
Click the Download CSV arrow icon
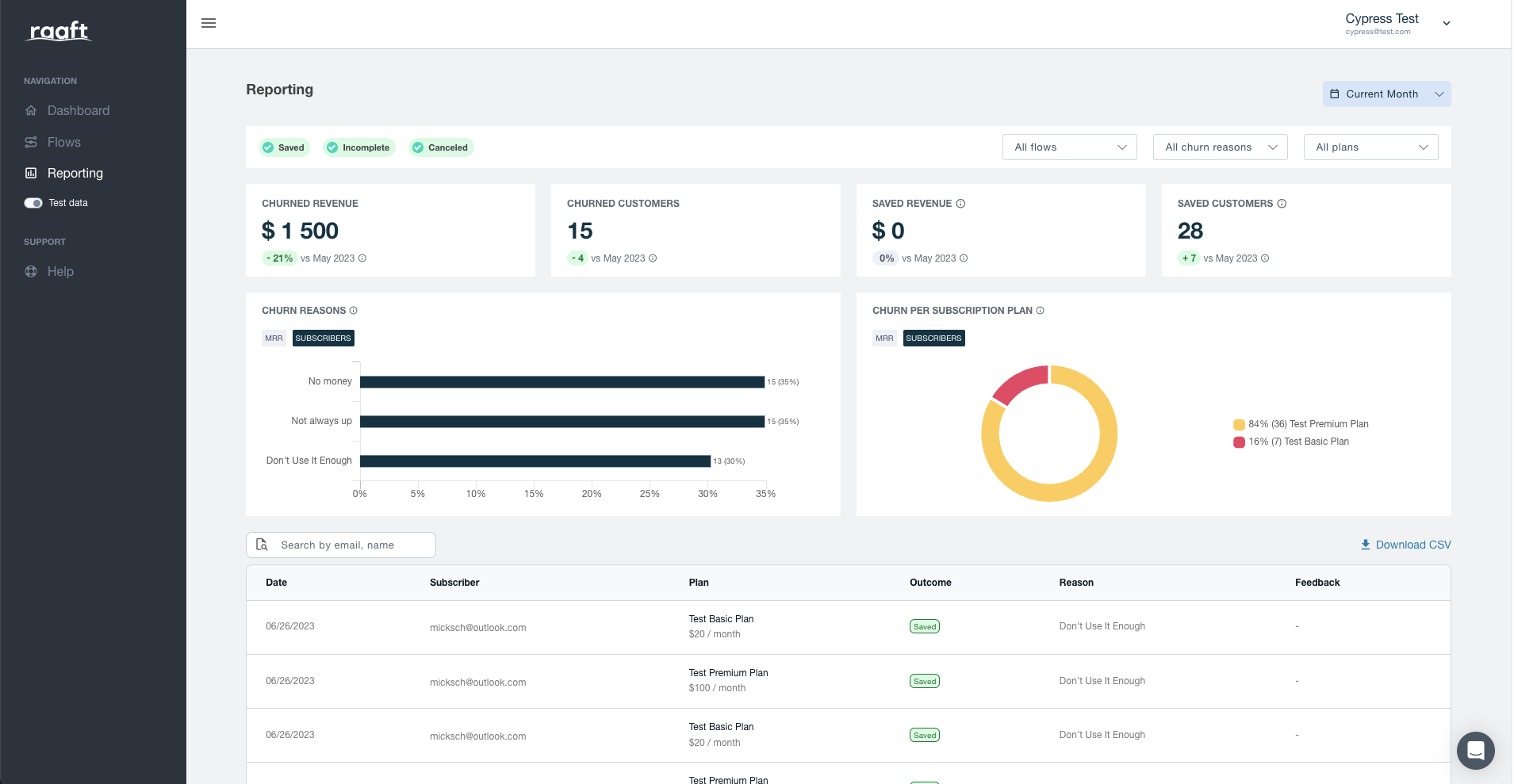point(1366,545)
